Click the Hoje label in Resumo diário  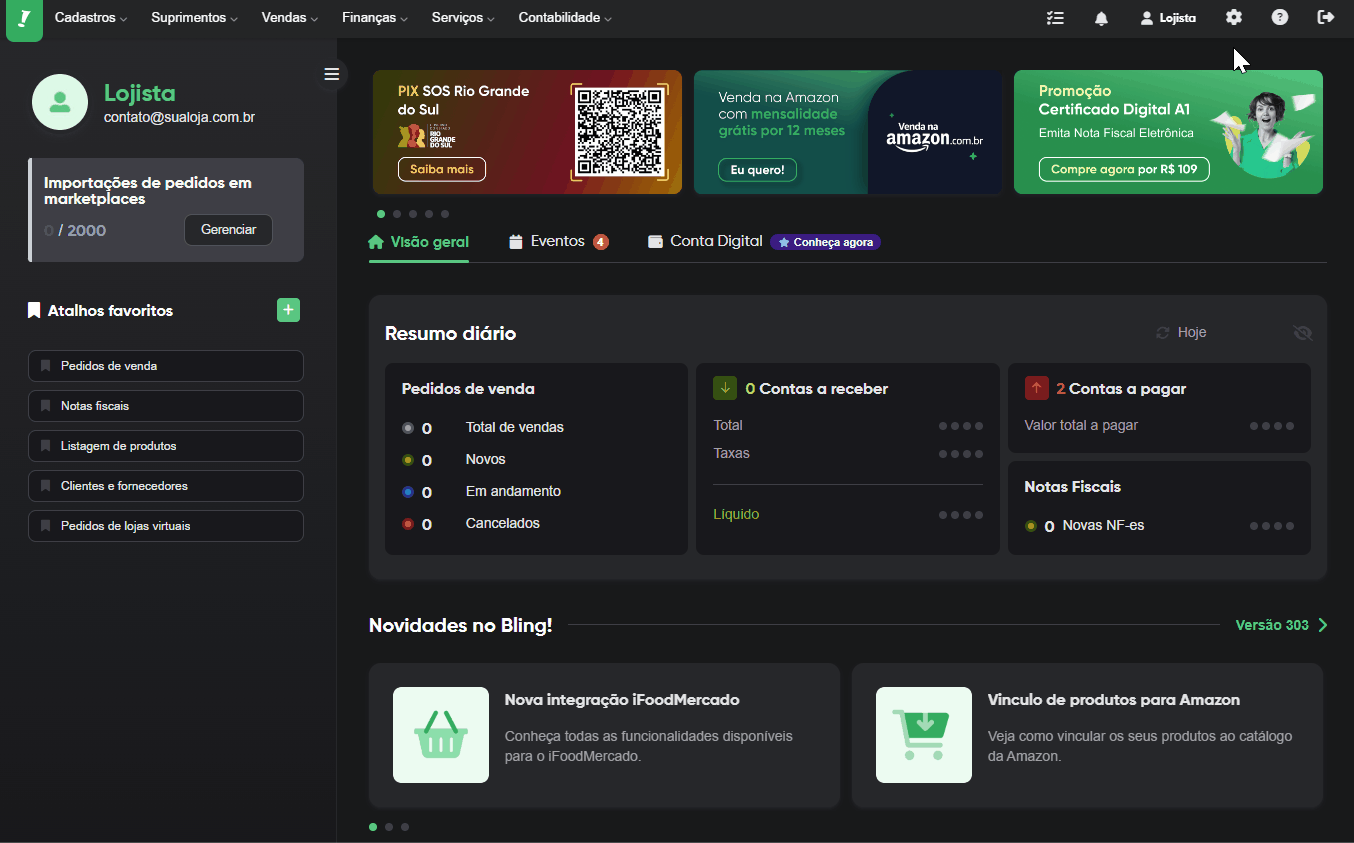[1192, 333]
